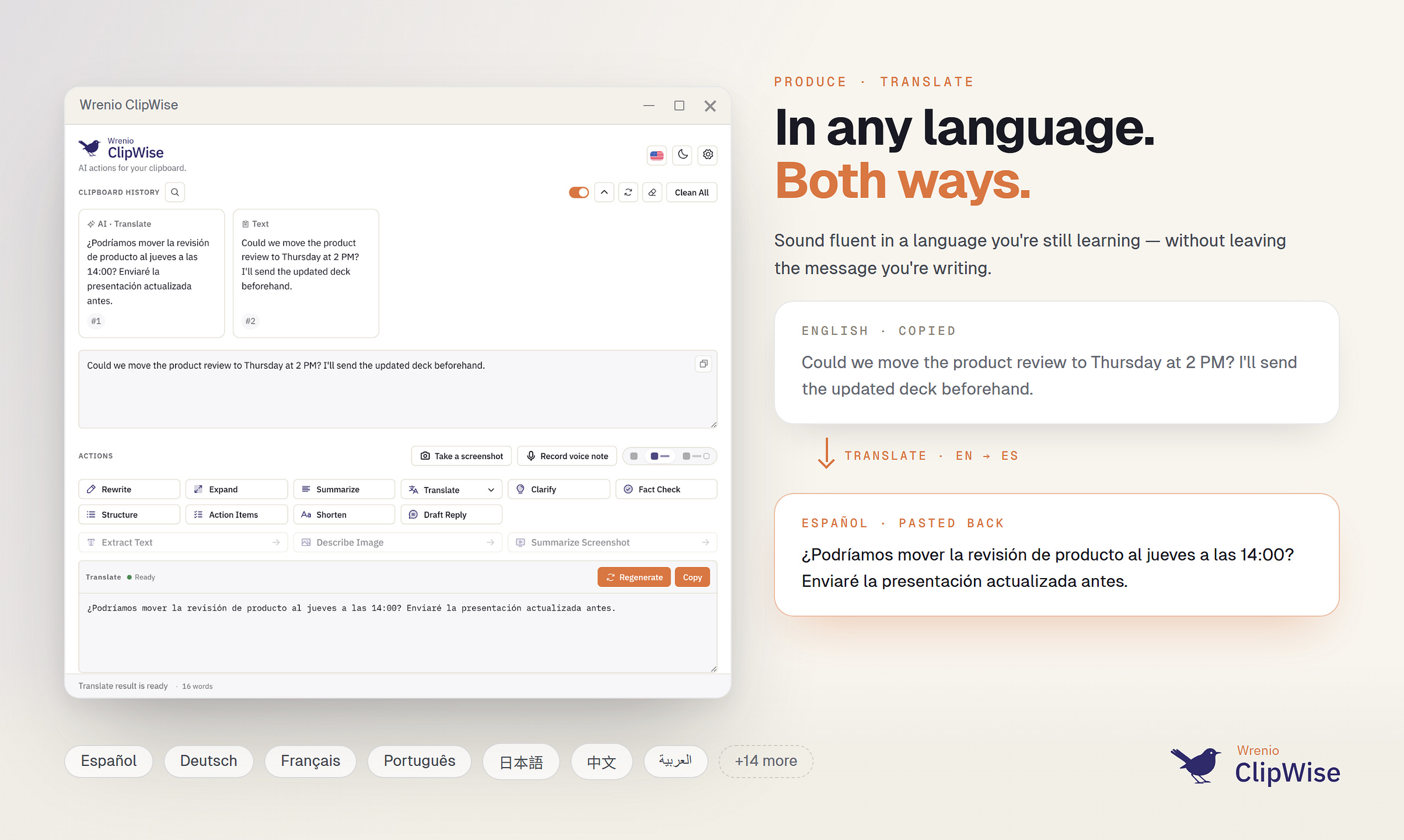The height and width of the screenshot is (840, 1404).
Task: Click the 'Ready' status indicator
Action: point(141,577)
